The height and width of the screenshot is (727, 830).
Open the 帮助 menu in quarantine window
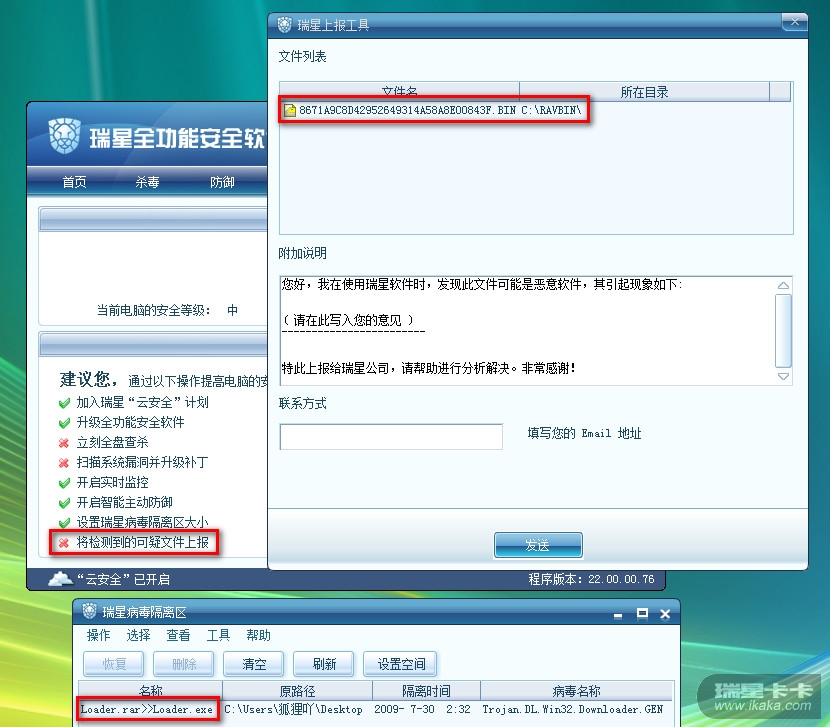click(x=258, y=635)
